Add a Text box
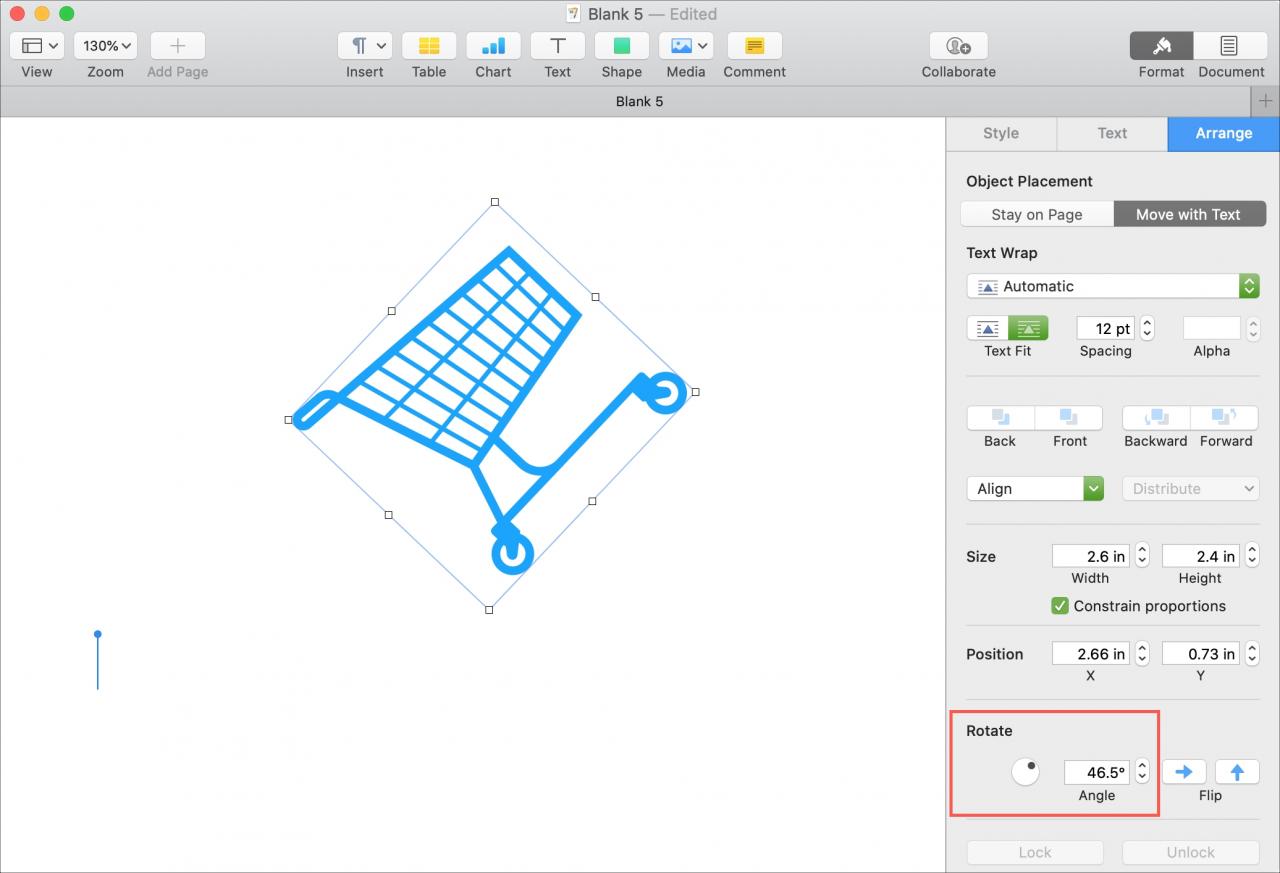 pyautogui.click(x=557, y=46)
